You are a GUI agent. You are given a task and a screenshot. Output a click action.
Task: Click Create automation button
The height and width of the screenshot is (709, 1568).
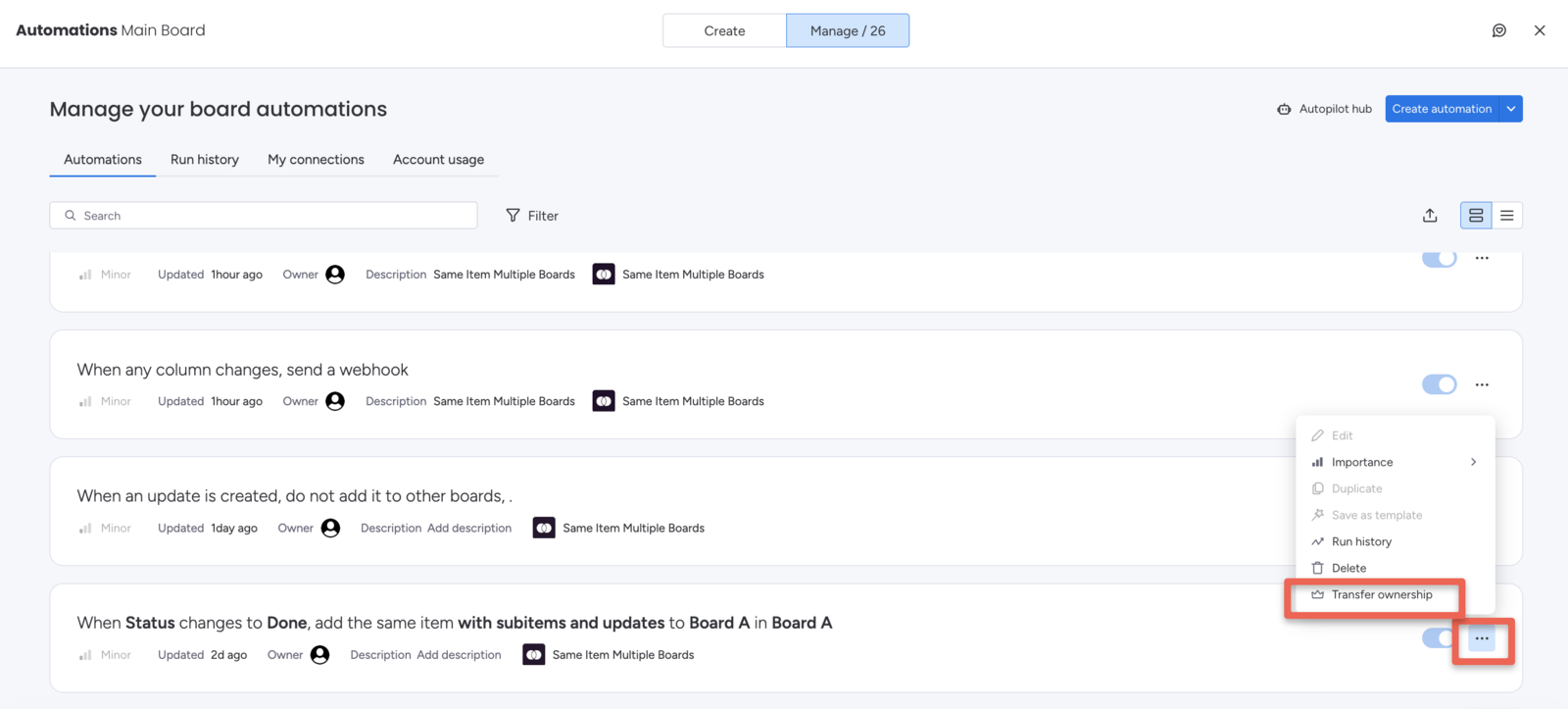point(1442,109)
